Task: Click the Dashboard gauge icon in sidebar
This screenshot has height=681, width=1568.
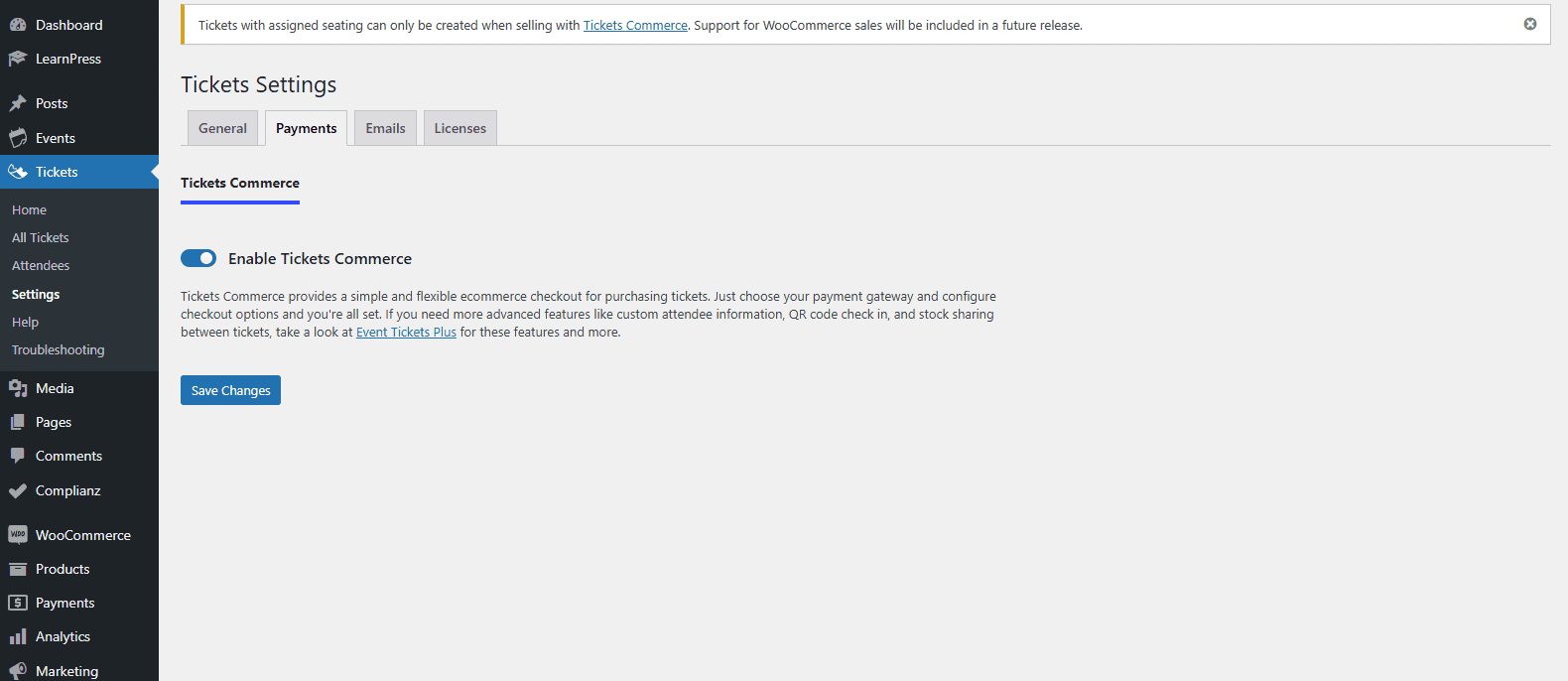Action: tap(18, 25)
